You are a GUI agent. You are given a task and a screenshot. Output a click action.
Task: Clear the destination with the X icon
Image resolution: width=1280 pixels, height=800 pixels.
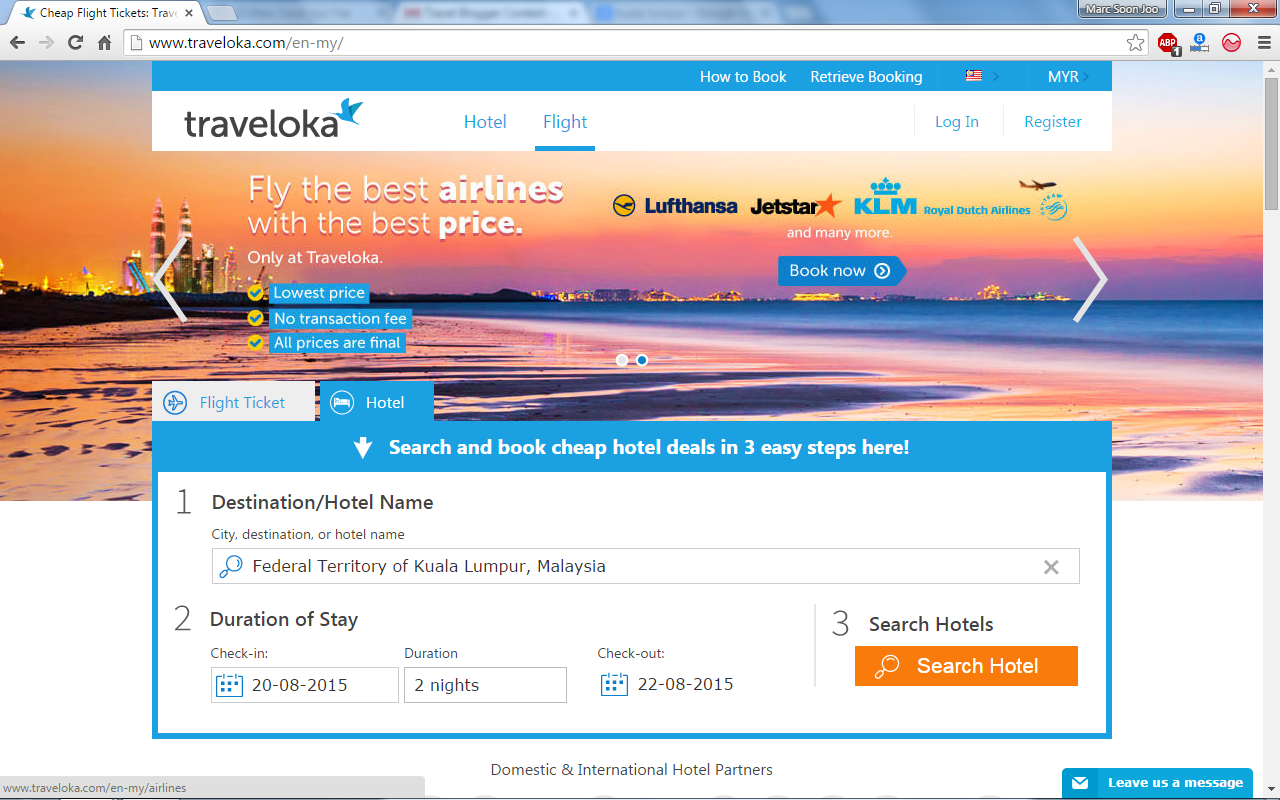point(1051,566)
